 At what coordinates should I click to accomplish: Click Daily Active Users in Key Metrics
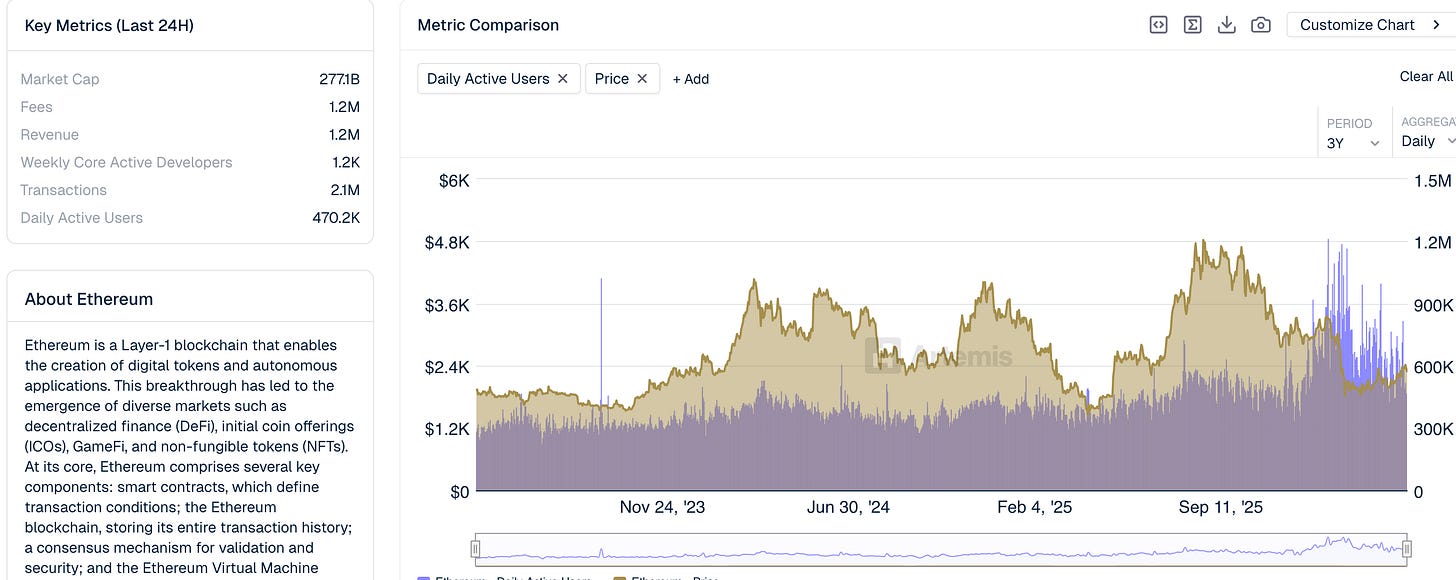pos(81,218)
